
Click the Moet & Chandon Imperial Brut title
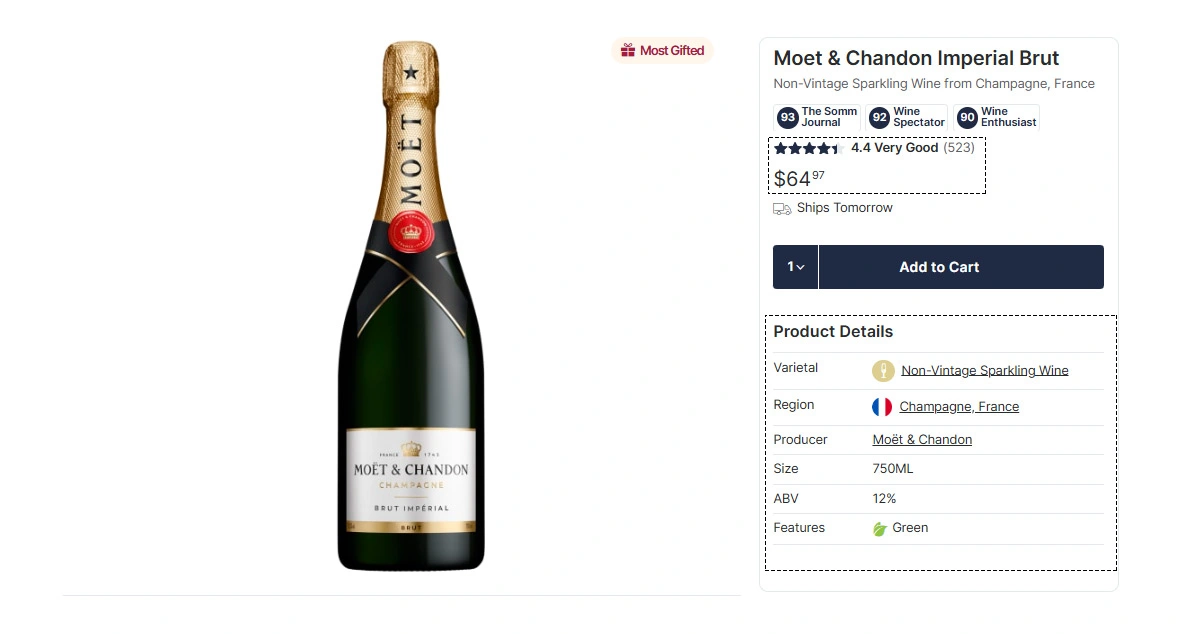(916, 59)
